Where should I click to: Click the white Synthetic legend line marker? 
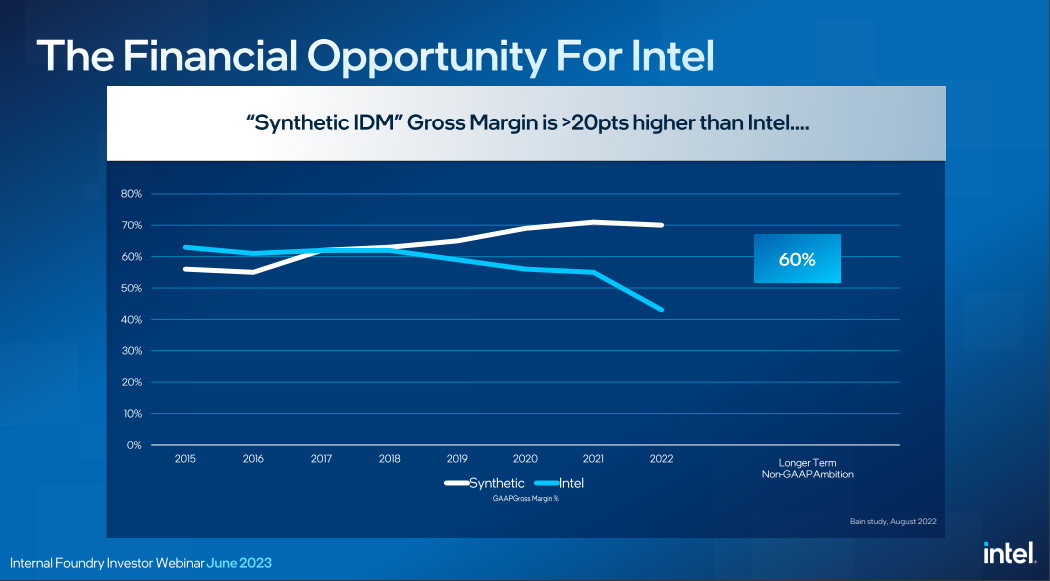456,484
